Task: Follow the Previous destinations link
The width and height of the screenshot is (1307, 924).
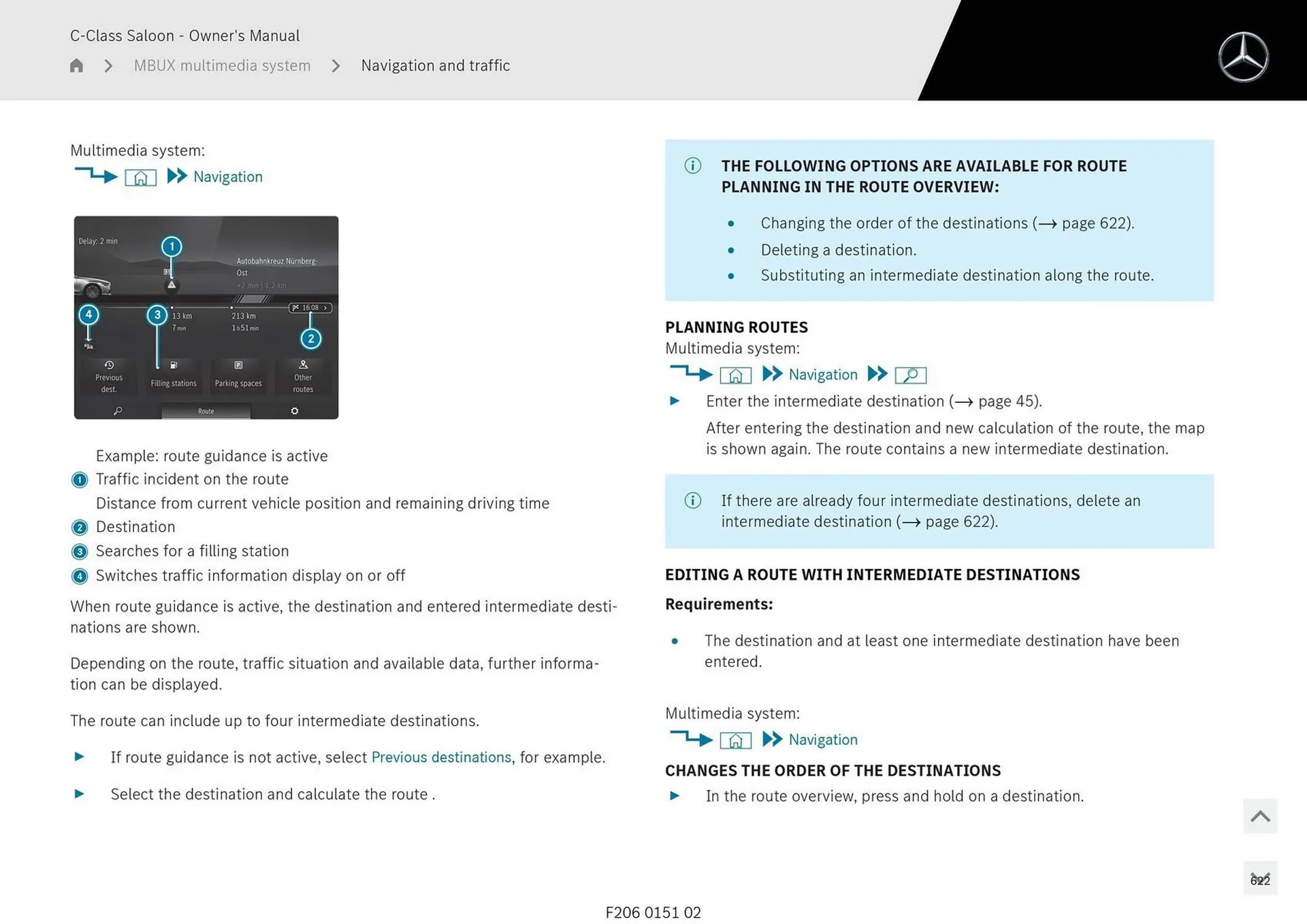Action: [x=441, y=757]
